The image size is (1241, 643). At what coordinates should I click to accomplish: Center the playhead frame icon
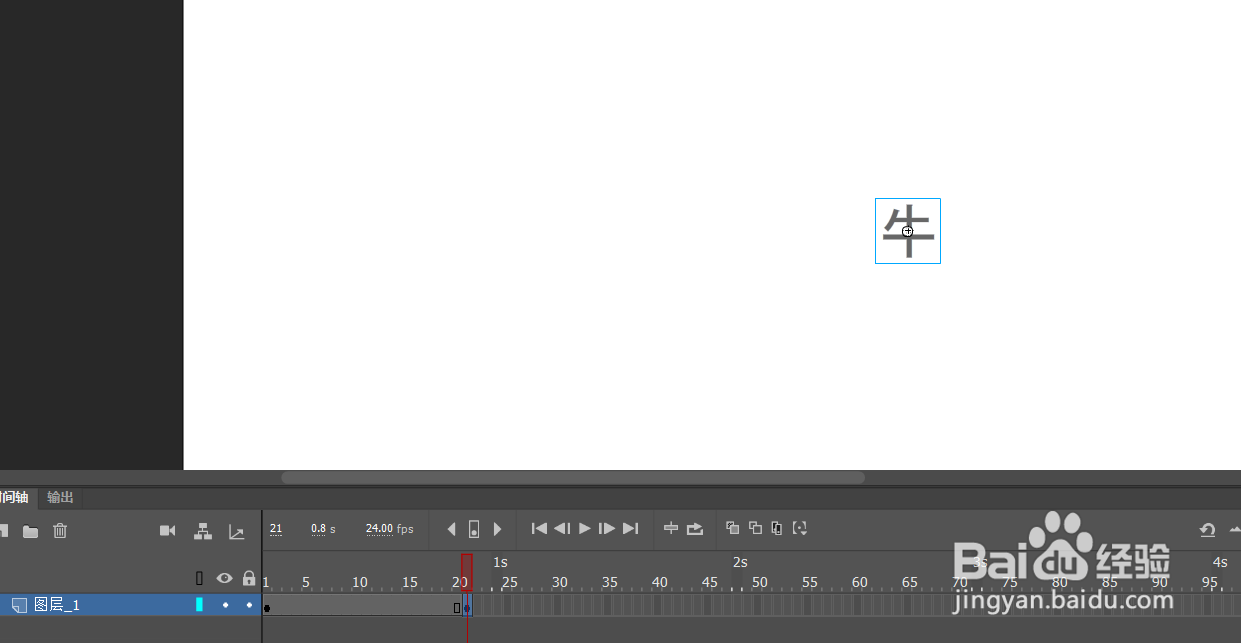pyautogui.click(x=671, y=528)
